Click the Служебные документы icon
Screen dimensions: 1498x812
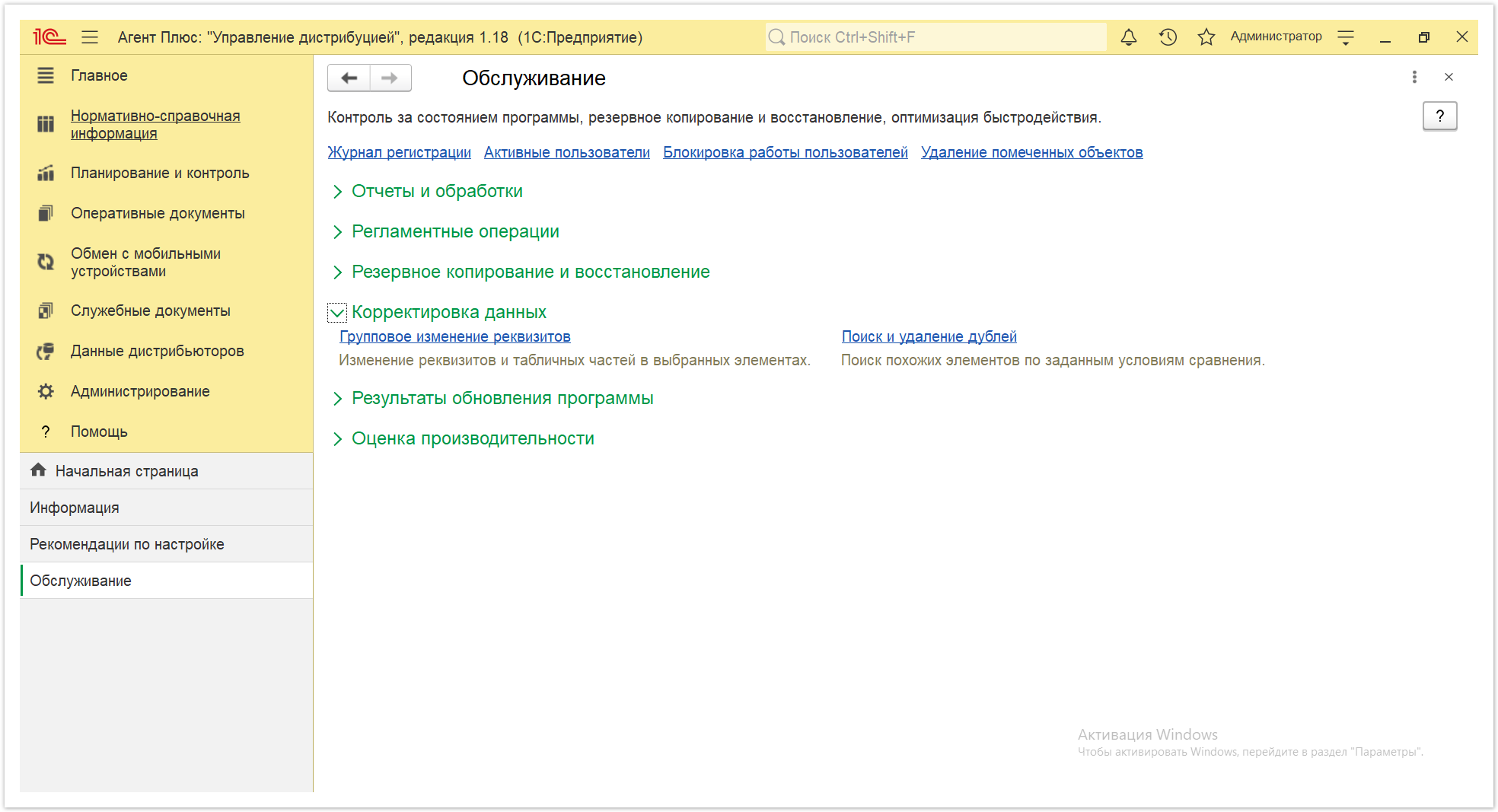coord(46,310)
